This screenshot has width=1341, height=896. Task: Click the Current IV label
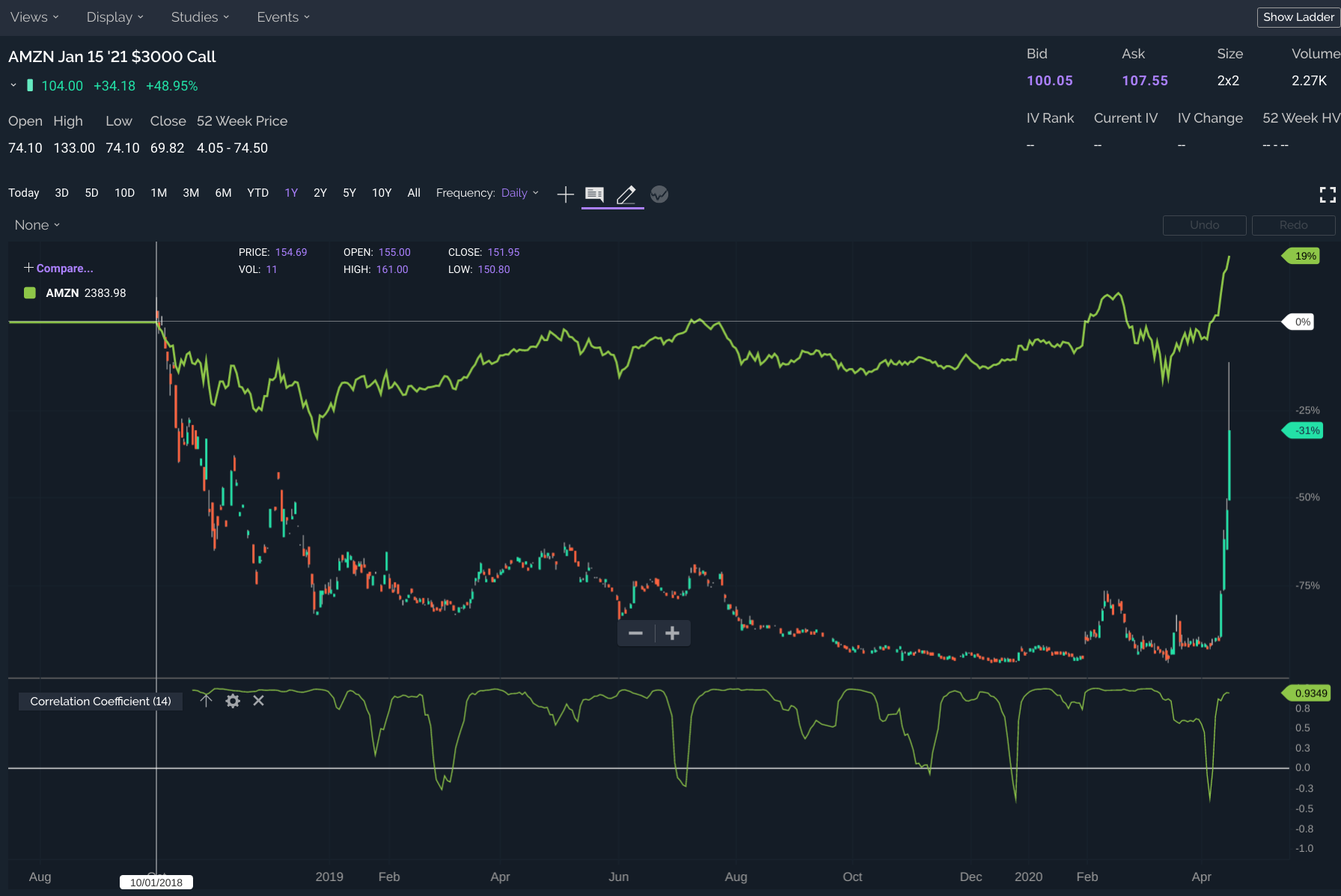[1125, 118]
